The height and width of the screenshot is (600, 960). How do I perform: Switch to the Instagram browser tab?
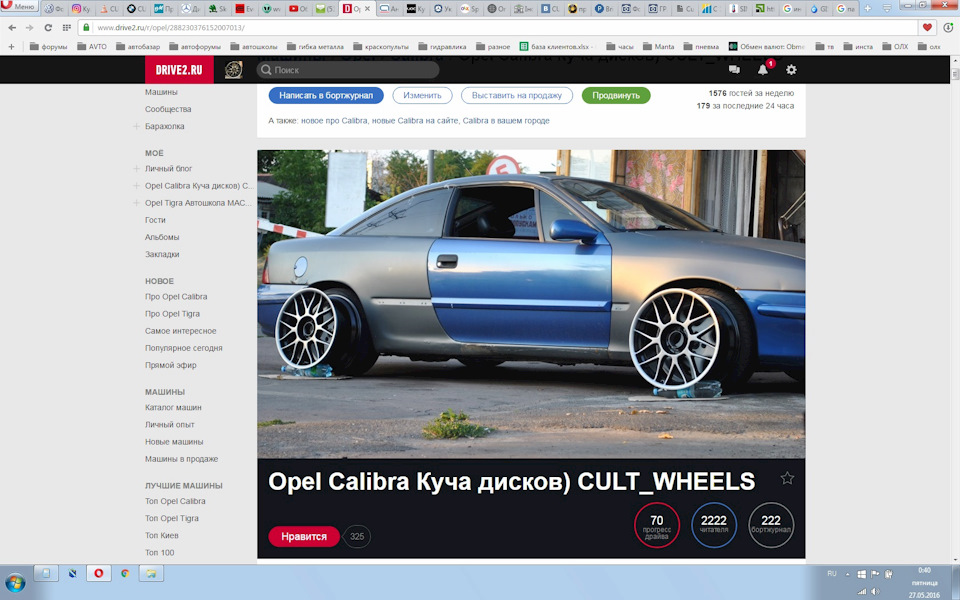pos(81,9)
